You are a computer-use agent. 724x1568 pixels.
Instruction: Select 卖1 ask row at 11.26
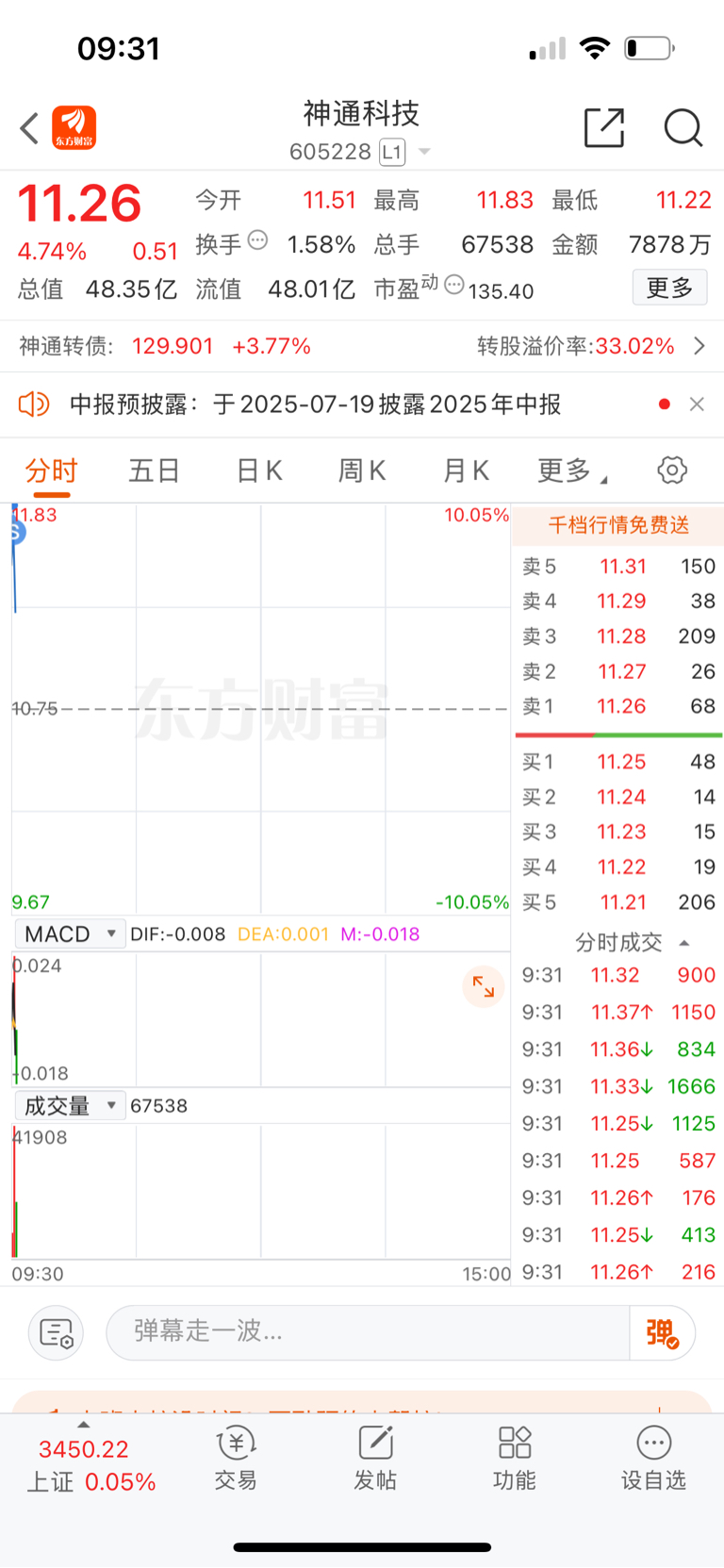(618, 706)
